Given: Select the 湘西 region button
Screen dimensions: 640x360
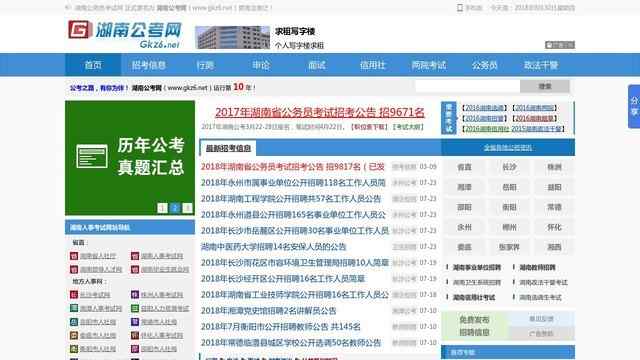Looking at the screenshot, I should point(554,247).
